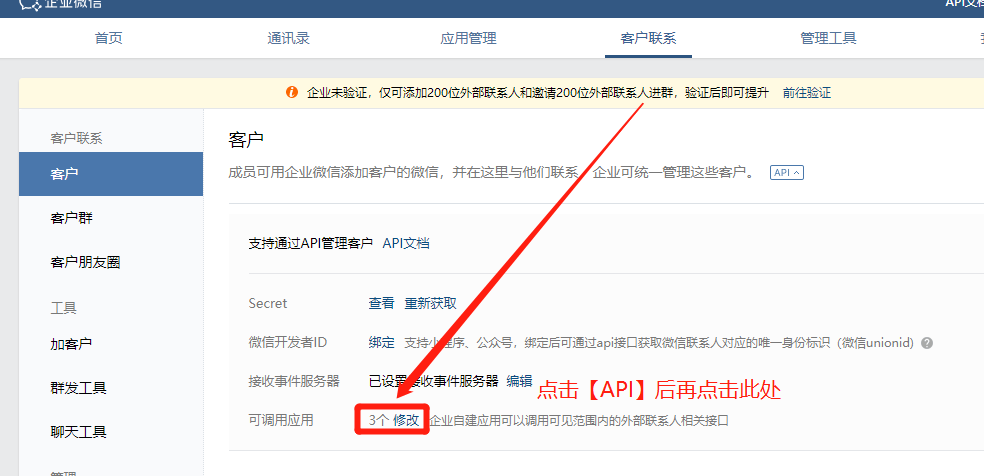Go to the 应用管理 tab

(468, 38)
